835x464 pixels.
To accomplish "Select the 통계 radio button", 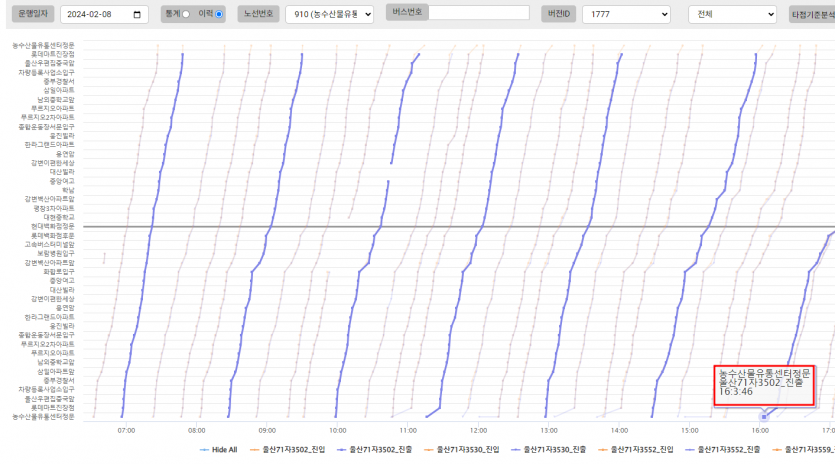I will point(186,14).
